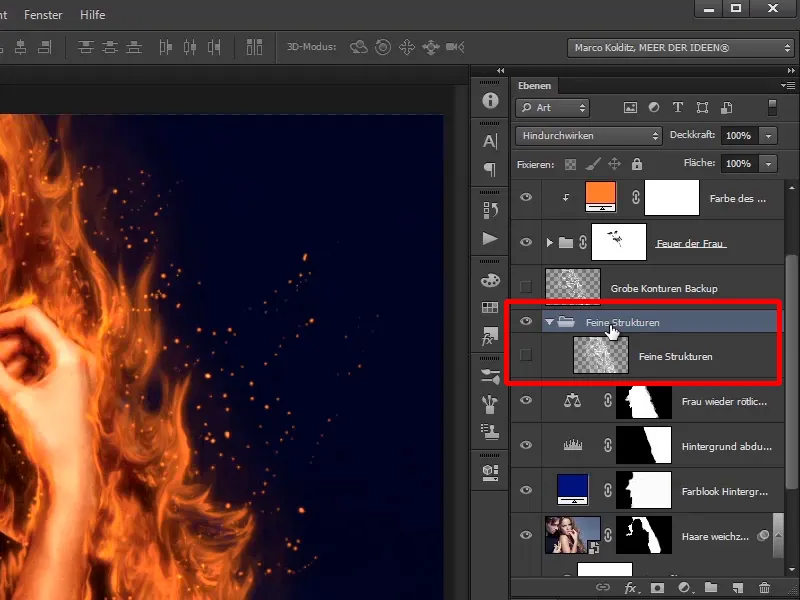The width and height of the screenshot is (800, 600).
Task: Filter layers by smart objects icon
Action: [727, 108]
